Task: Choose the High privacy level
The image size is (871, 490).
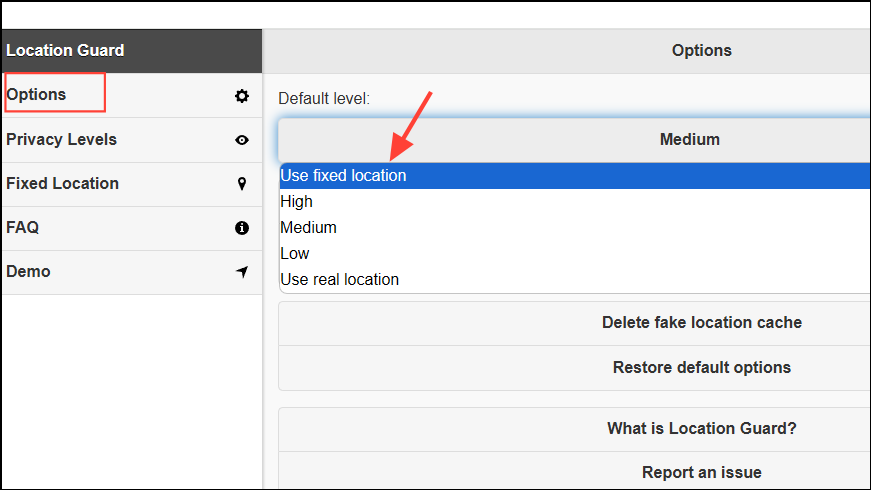Action: click(297, 202)
